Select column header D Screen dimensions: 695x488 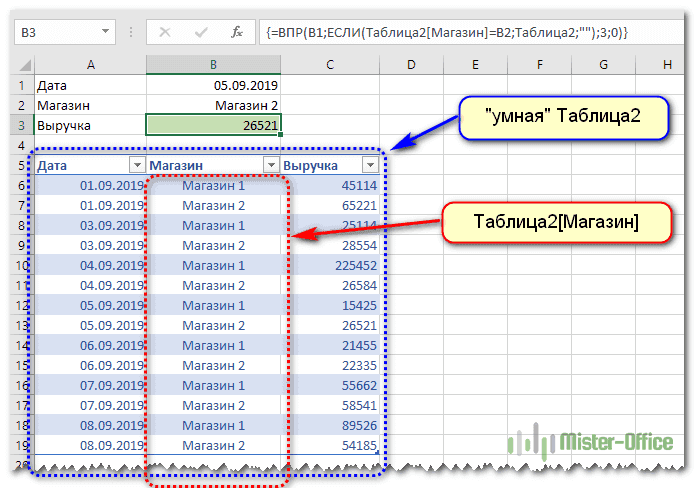coord(412,65)
